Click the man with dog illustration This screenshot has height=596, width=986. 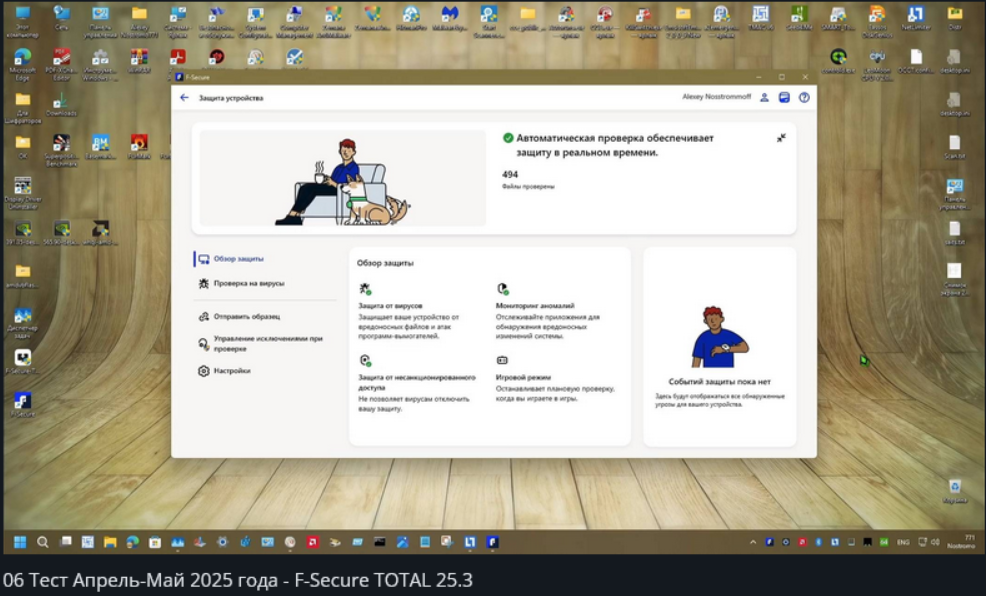[343, 180]
